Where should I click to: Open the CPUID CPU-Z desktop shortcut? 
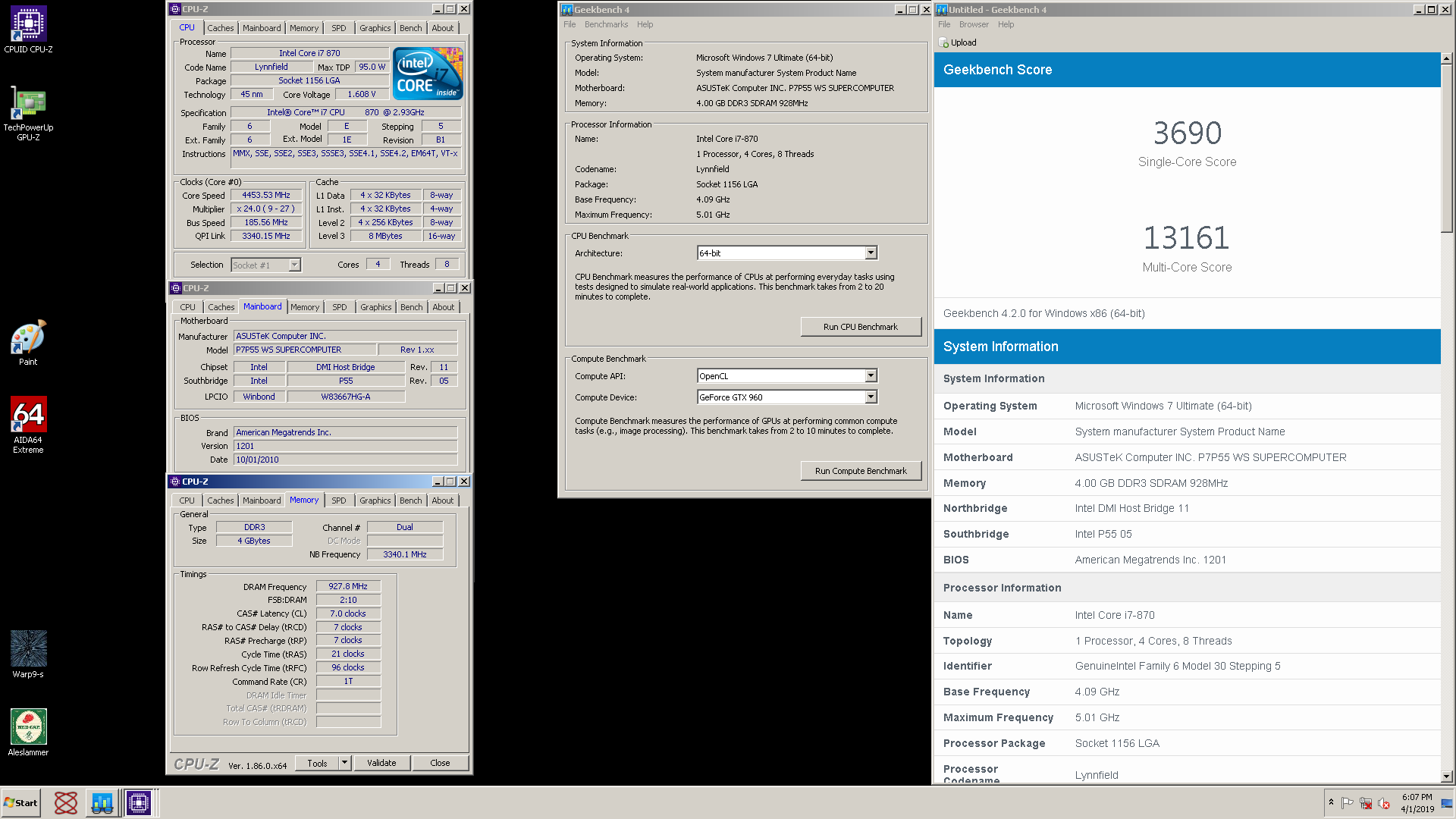pos(28,30)
